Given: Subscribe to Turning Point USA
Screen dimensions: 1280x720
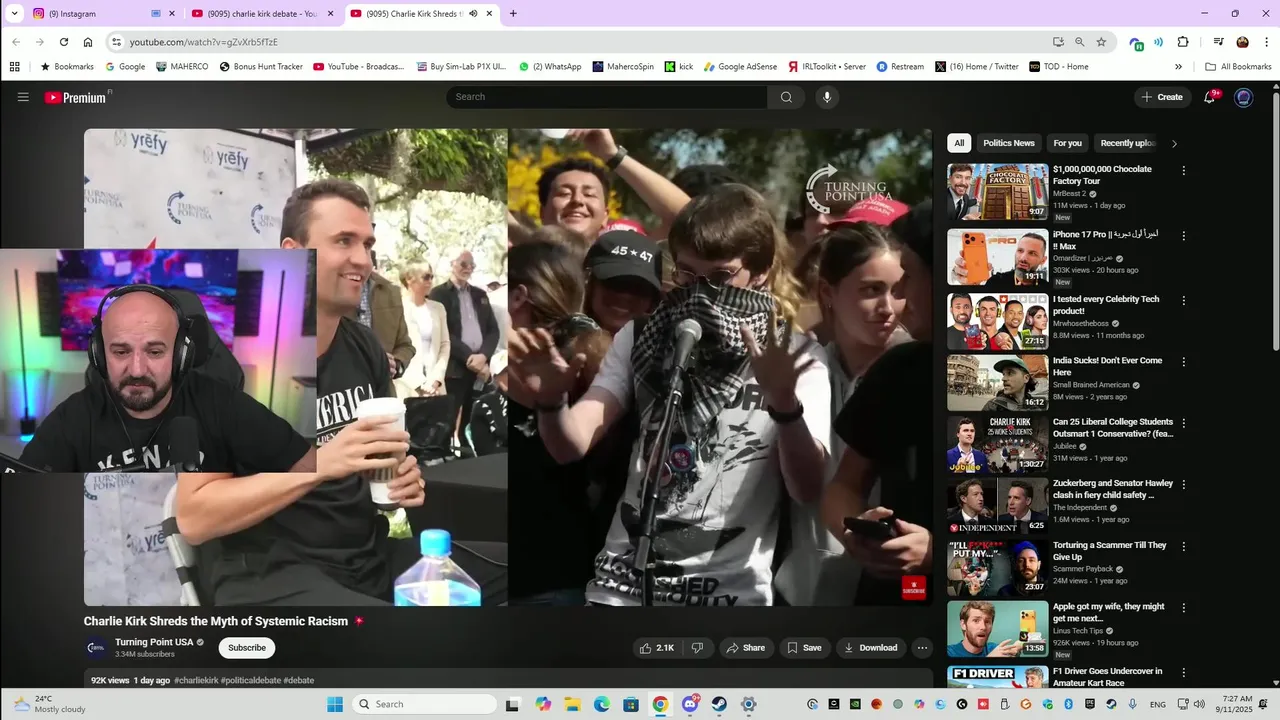Looking at the screenshot, I should [247, 648].
